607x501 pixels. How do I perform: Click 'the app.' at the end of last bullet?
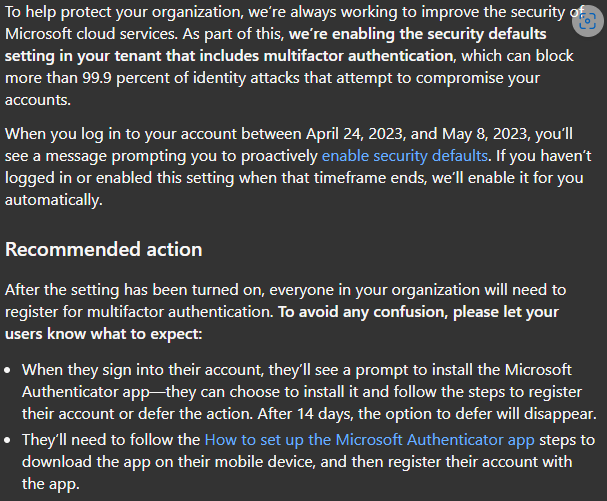point(51,484)
